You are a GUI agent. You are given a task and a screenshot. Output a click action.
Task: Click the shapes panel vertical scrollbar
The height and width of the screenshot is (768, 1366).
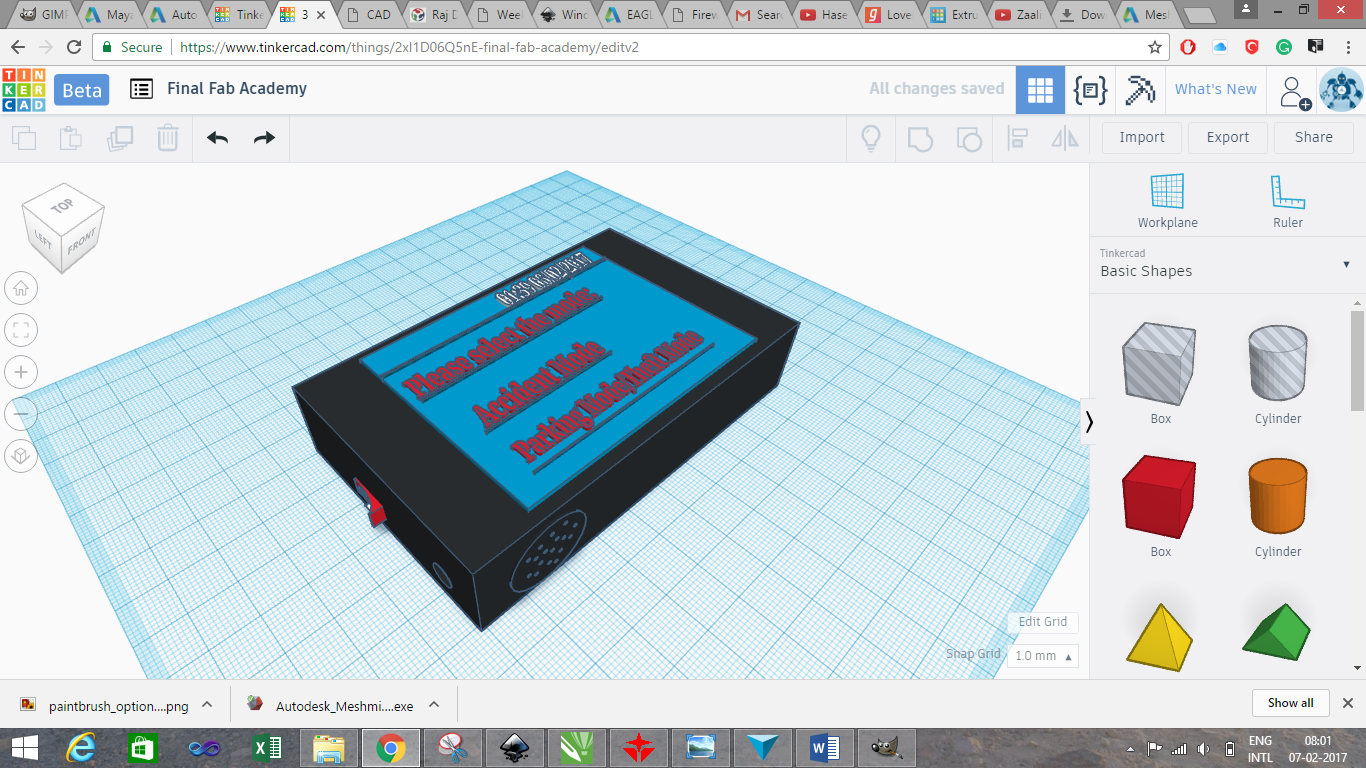point(1357,360)
